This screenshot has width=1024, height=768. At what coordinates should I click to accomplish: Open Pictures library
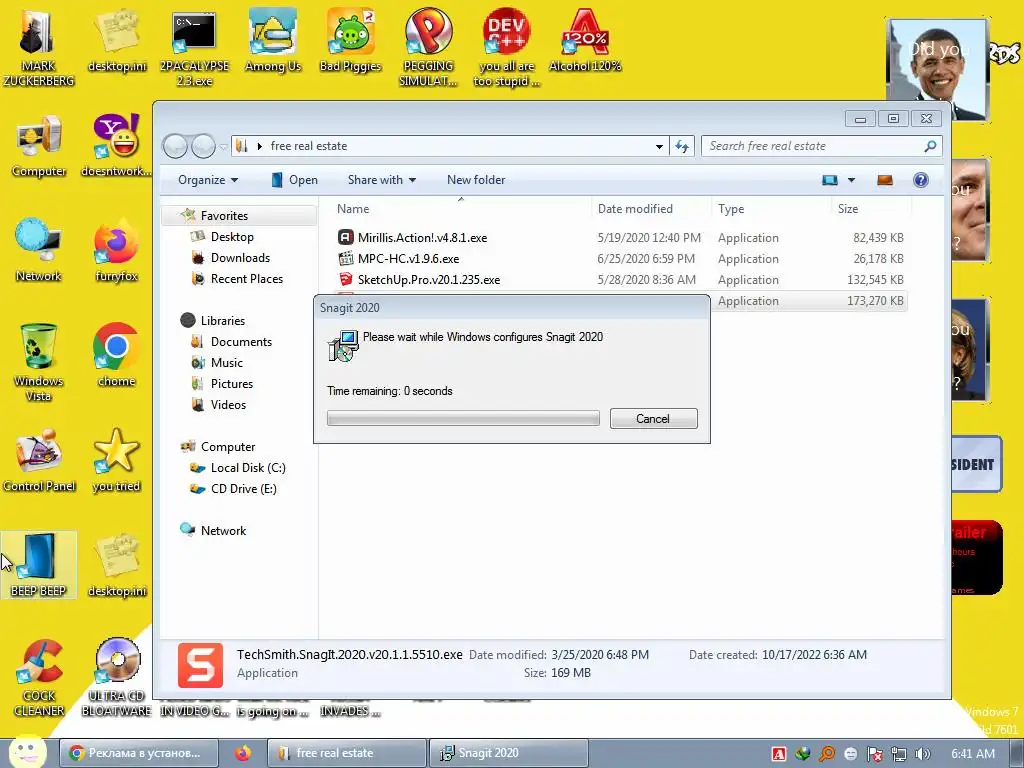pyautogui.click(x=231, y=383)
